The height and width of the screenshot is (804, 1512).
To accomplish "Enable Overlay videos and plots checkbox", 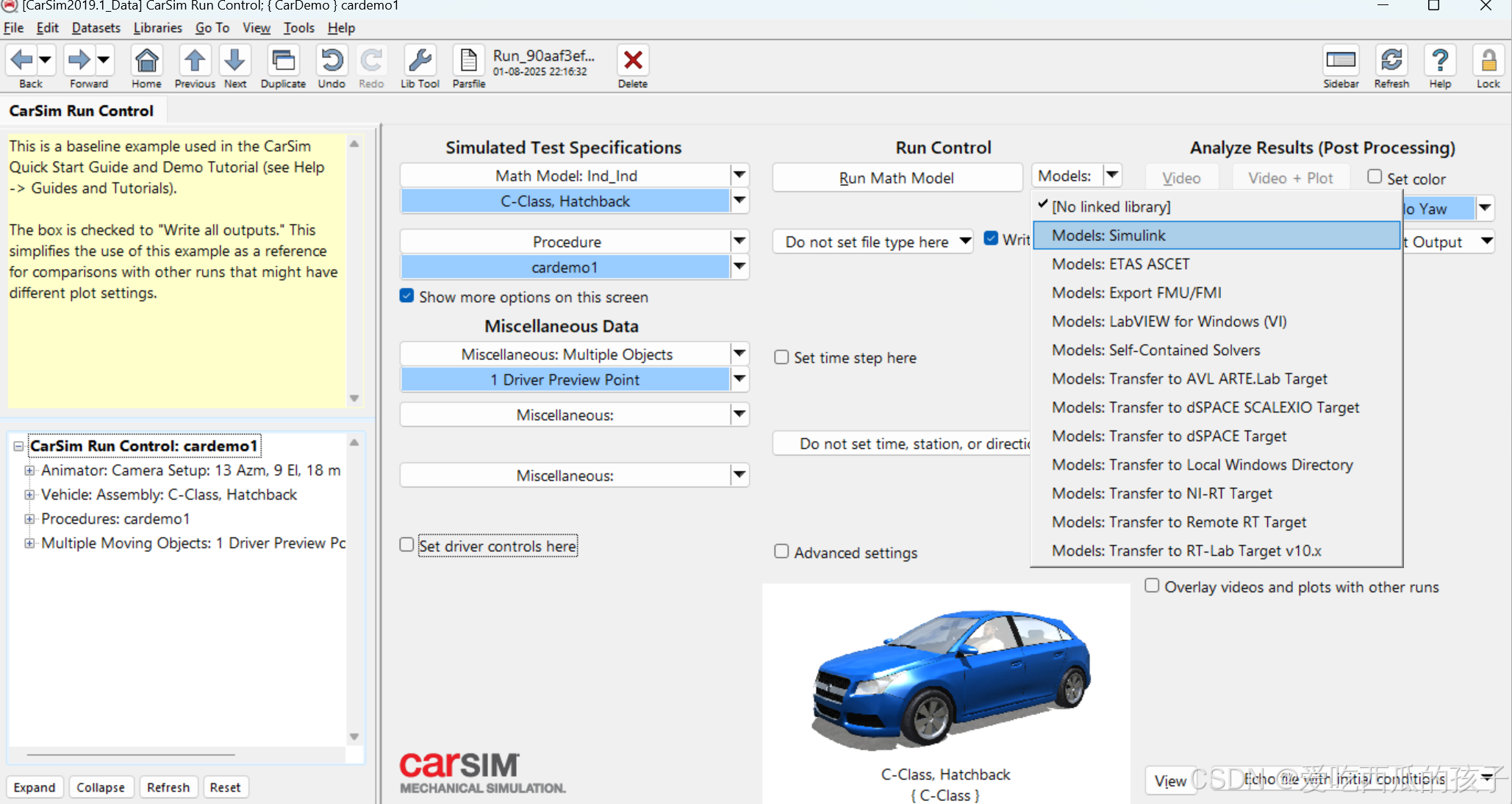I will pyautogui.click(x=1152, y=586).
